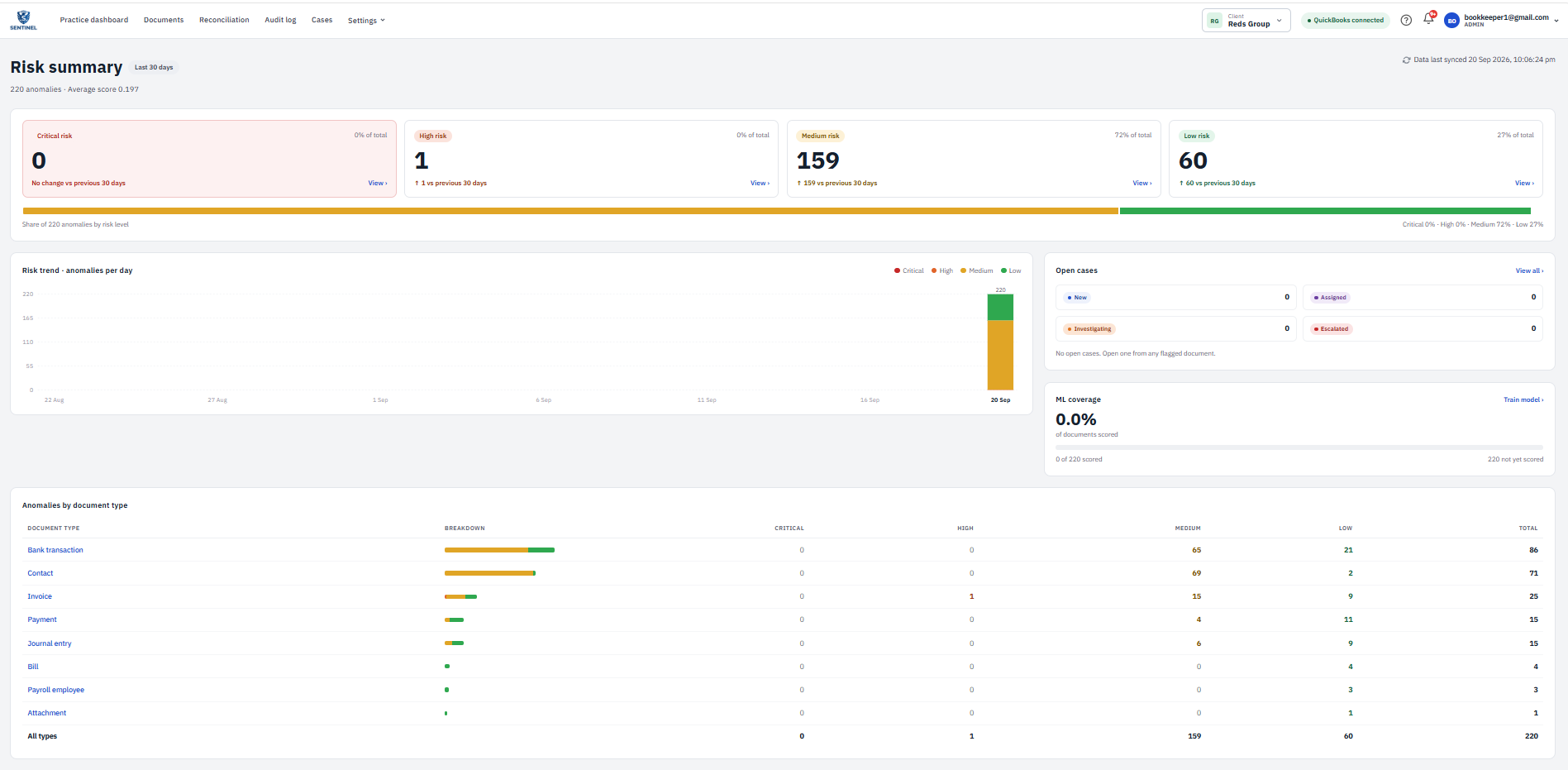
Task: Click the '220 not yet scored' text
Action: click(1515, 460)
